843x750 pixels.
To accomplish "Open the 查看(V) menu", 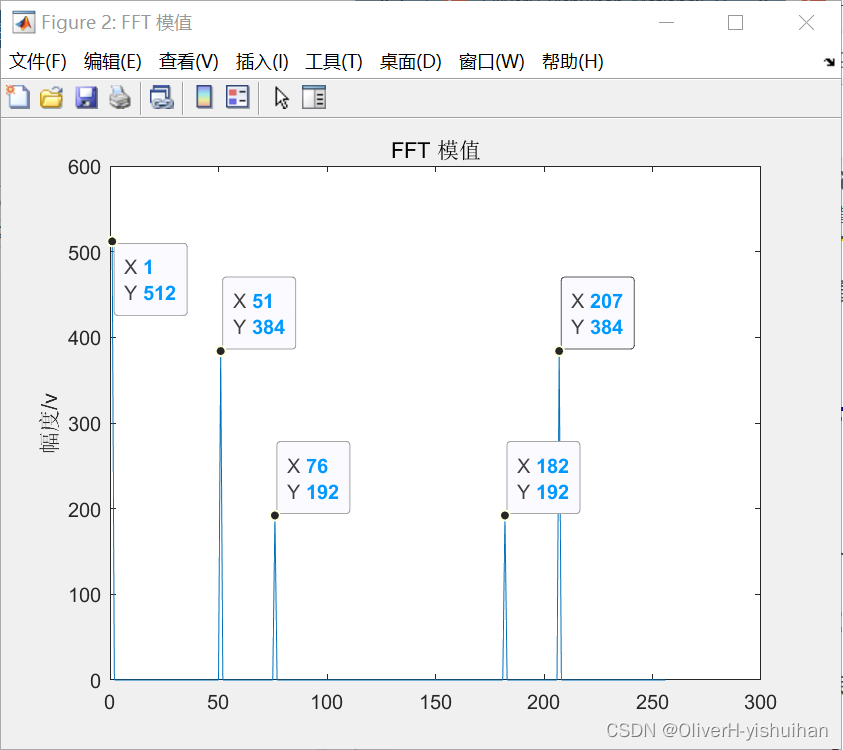I will (187, 61).
